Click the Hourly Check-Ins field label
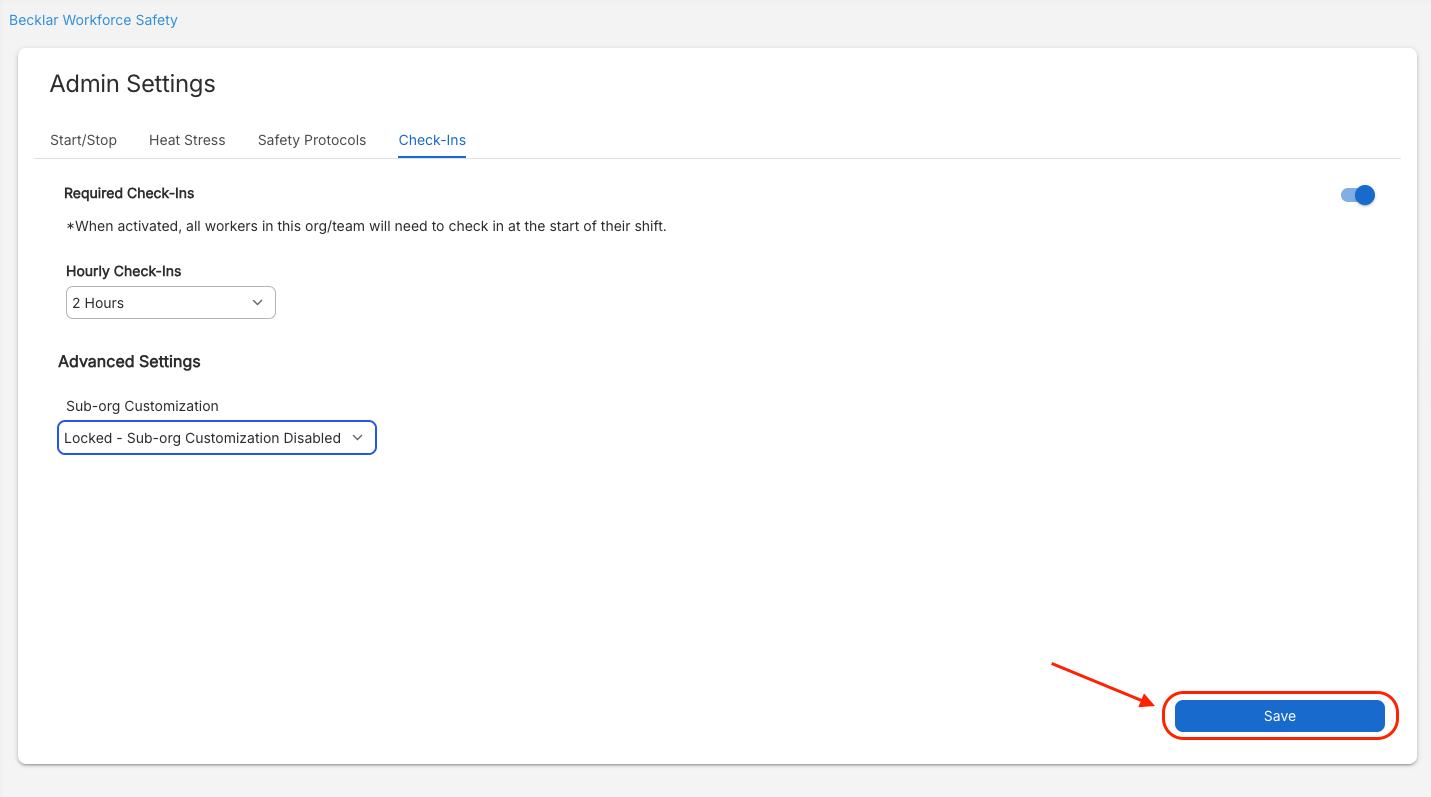The height and width of the screenshot is (797, 1431). tap(124, 271)
